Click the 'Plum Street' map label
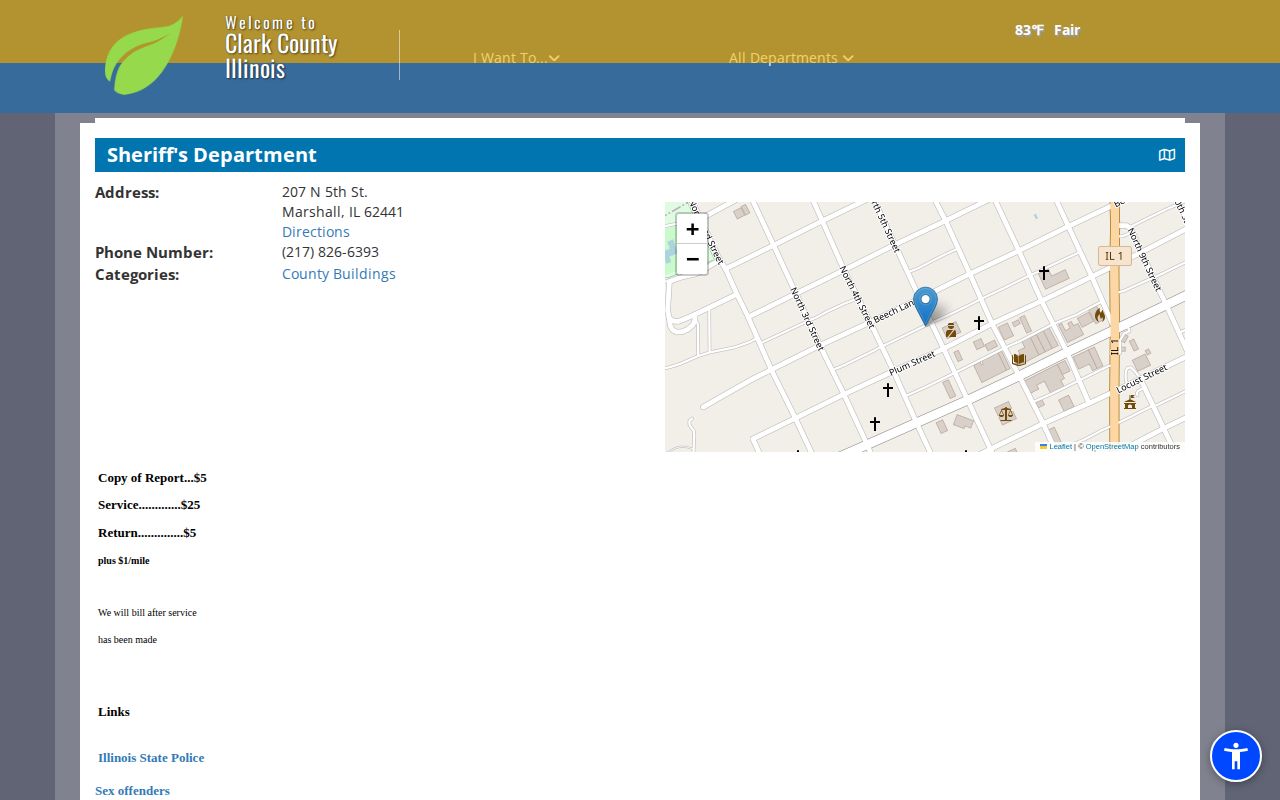This screenshot has height=800, width=1280. [912, 363]
